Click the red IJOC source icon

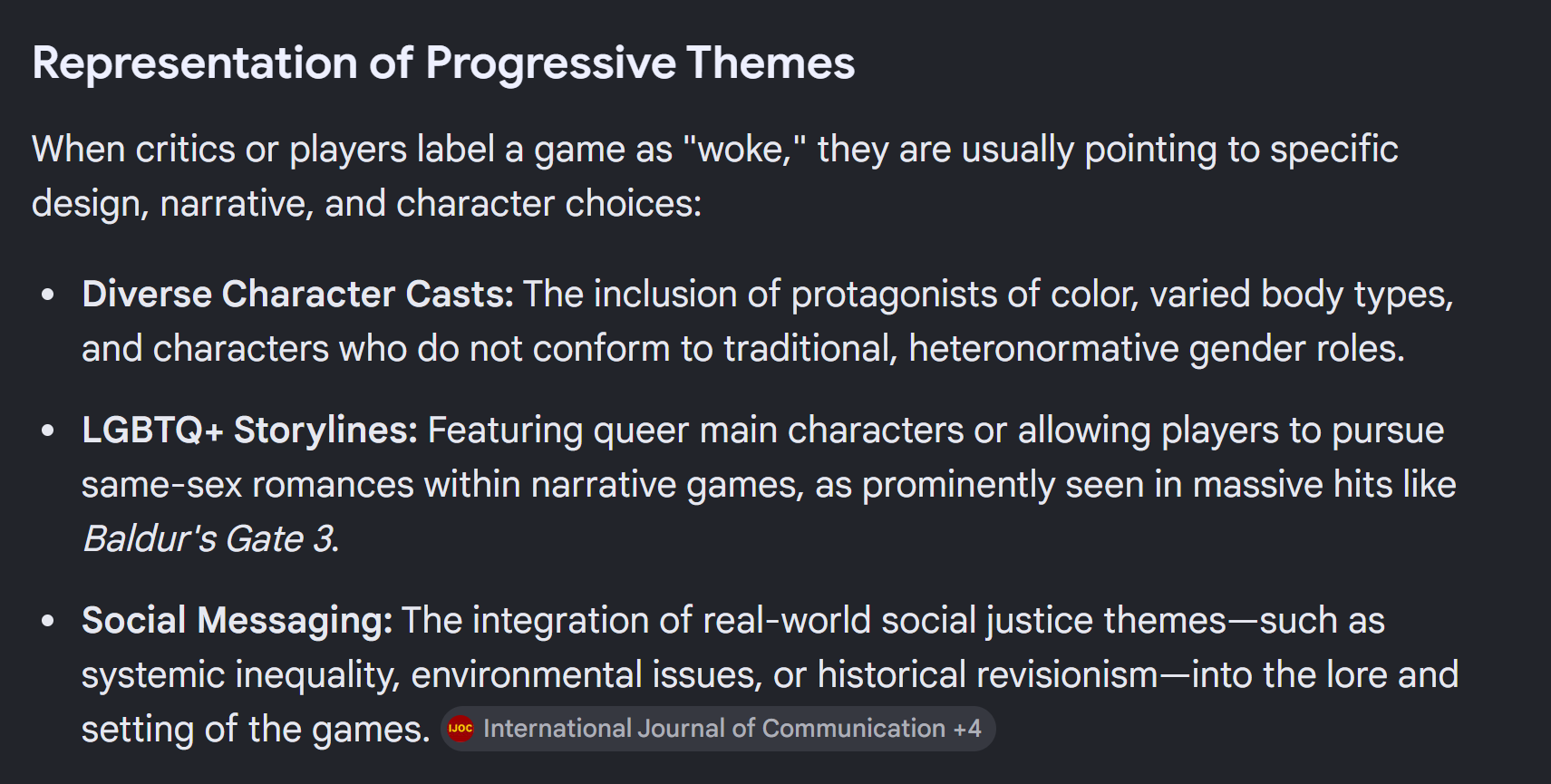click(x=460, y=729)
